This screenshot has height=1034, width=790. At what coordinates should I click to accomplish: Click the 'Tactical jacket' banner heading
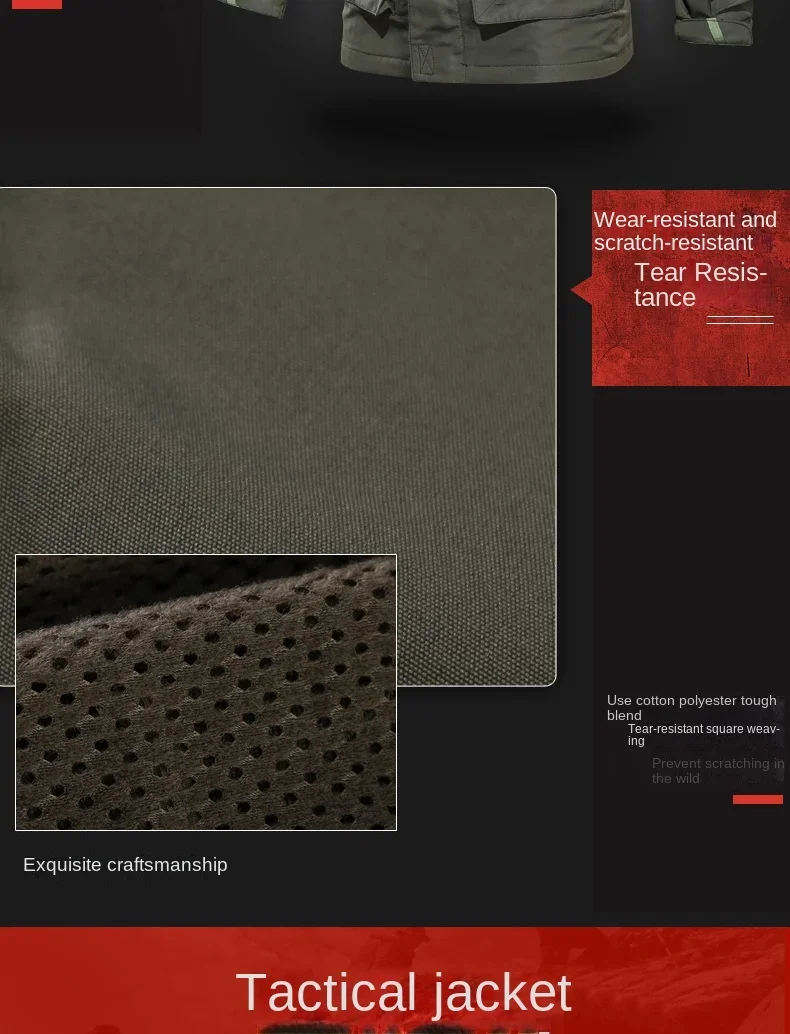[403, 994]
